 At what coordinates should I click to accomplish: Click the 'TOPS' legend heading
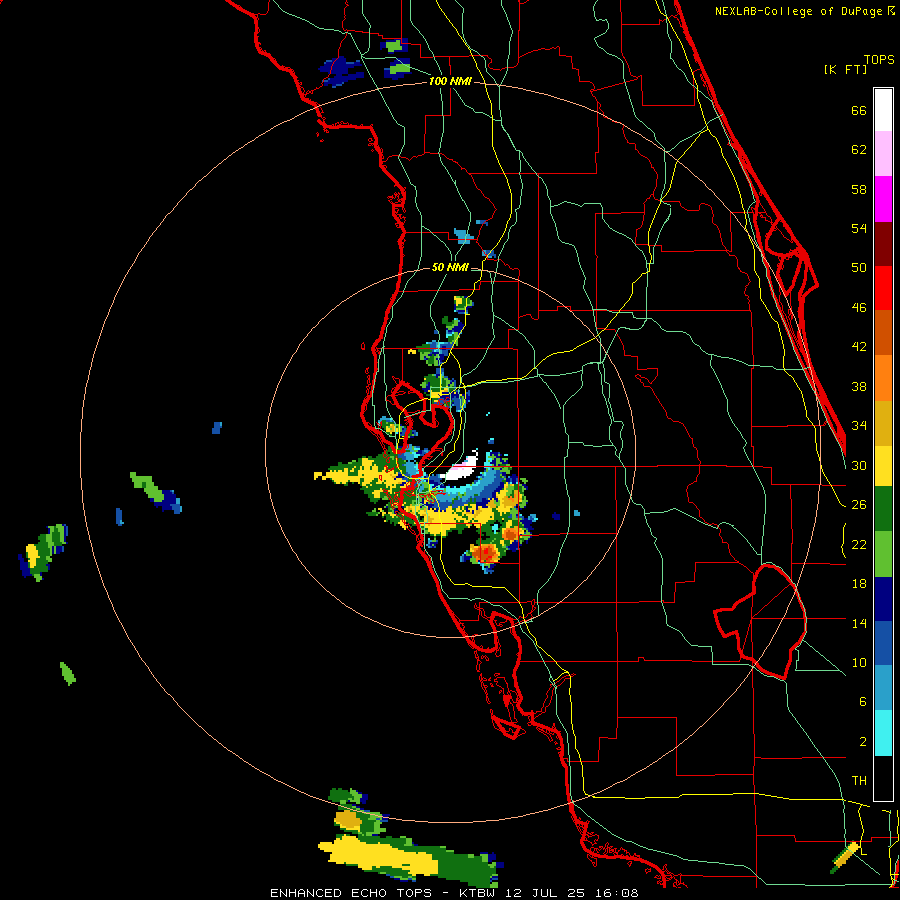click(879, 60)
